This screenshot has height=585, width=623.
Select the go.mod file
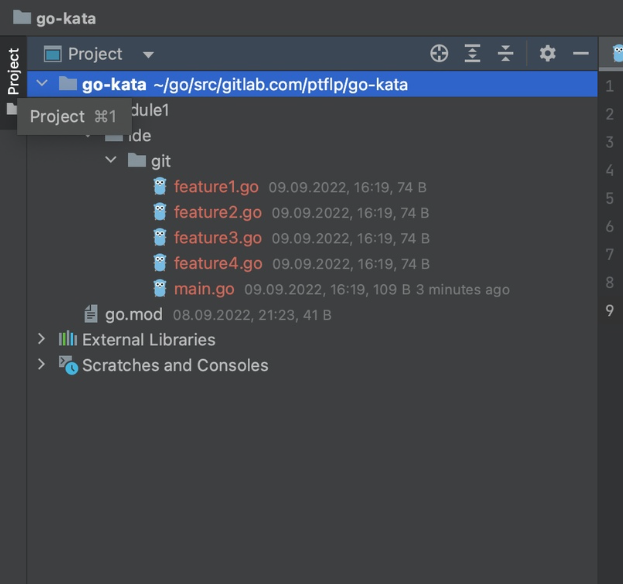(x=133, y=314)
